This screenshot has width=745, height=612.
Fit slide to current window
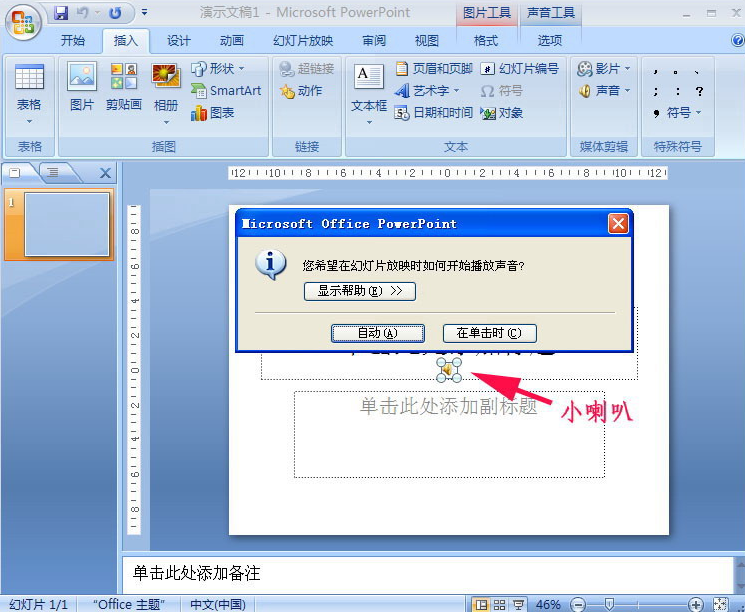coord(721,604)
